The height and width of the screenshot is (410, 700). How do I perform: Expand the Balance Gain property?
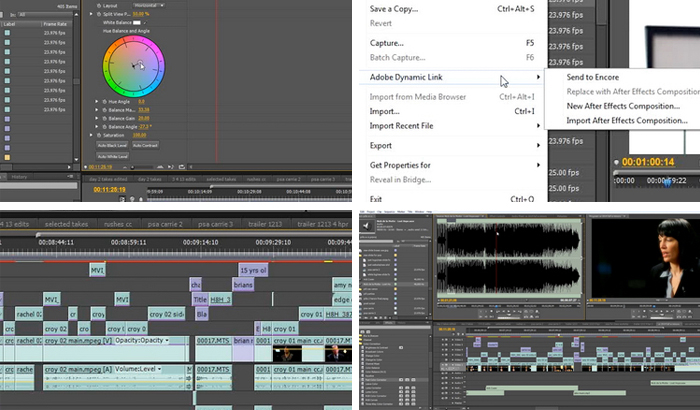coord(97,118)
